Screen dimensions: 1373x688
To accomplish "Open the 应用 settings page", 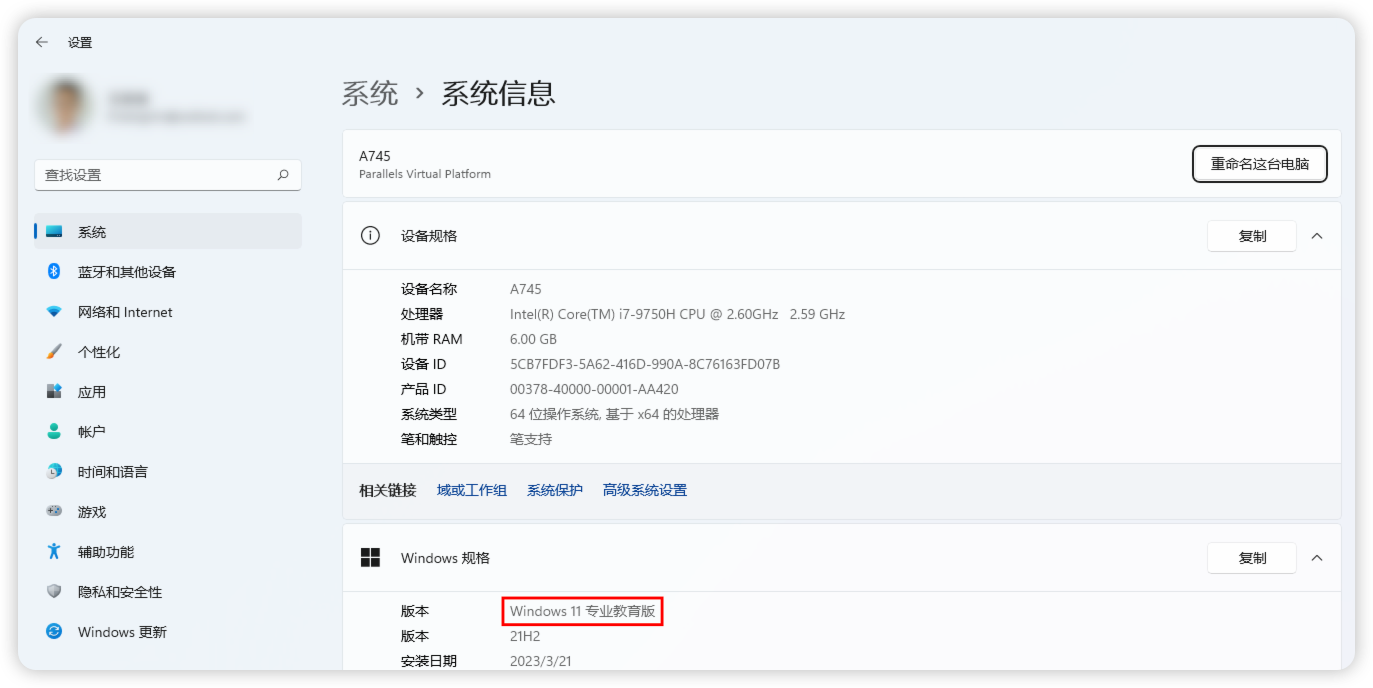I will click(168, 392).
